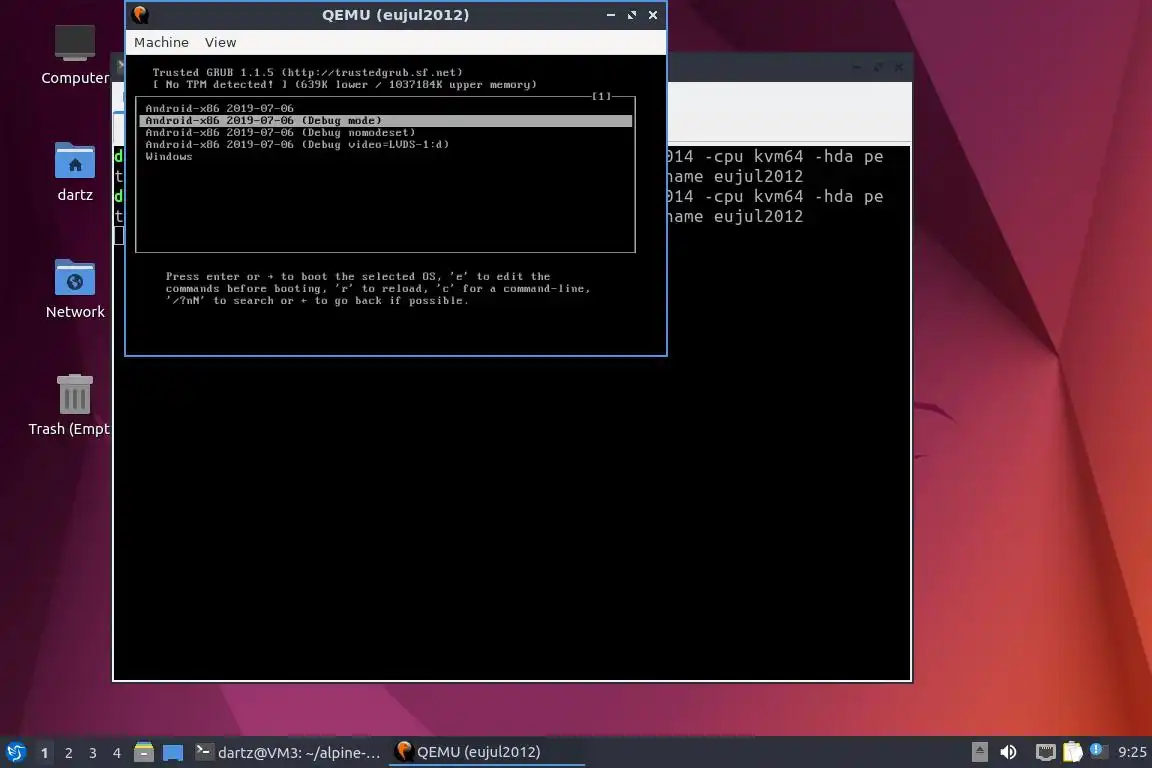Screen dimensions: 1152x768
Task: Click the wired network tray icon
Action: click(x=1045, y=752)
